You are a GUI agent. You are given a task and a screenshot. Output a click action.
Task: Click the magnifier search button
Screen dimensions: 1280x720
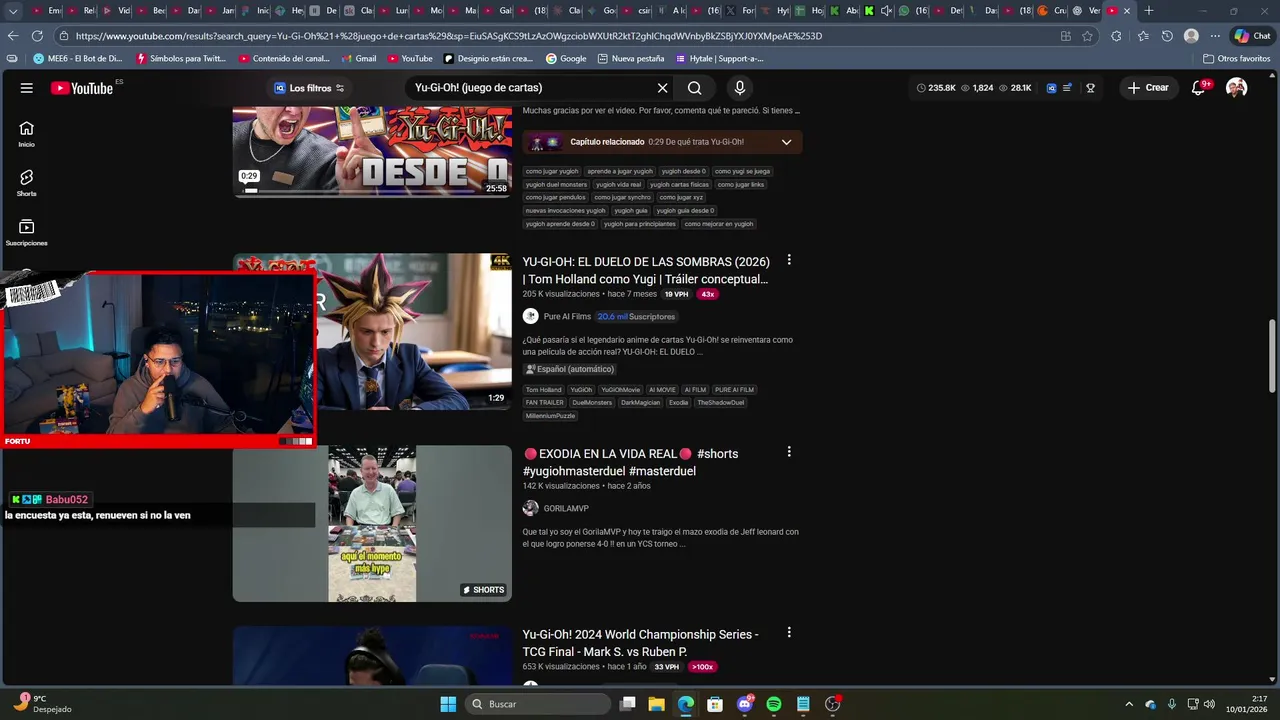[x=694, y=88]
